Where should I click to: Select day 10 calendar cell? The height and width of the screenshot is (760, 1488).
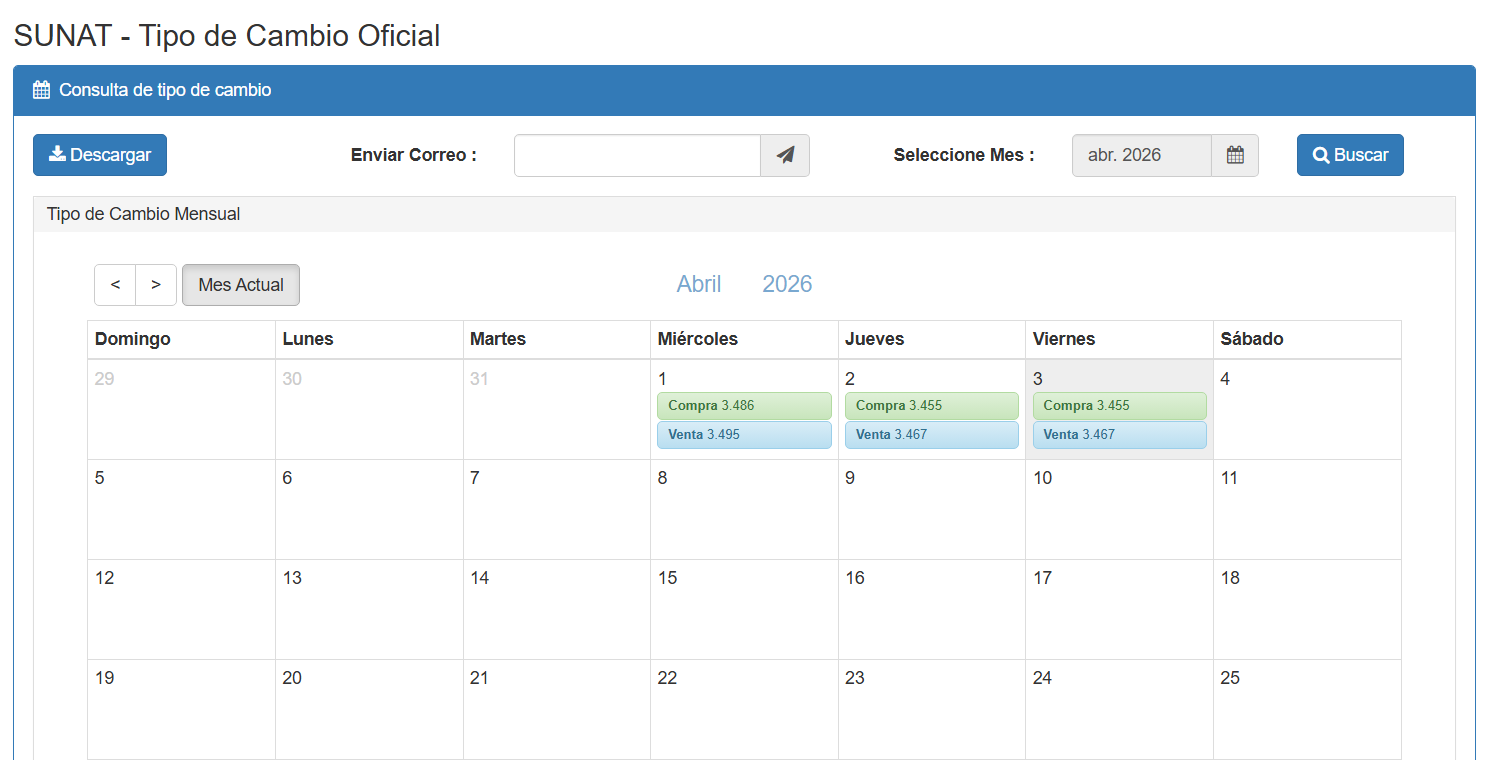(x=1119, y=508)
